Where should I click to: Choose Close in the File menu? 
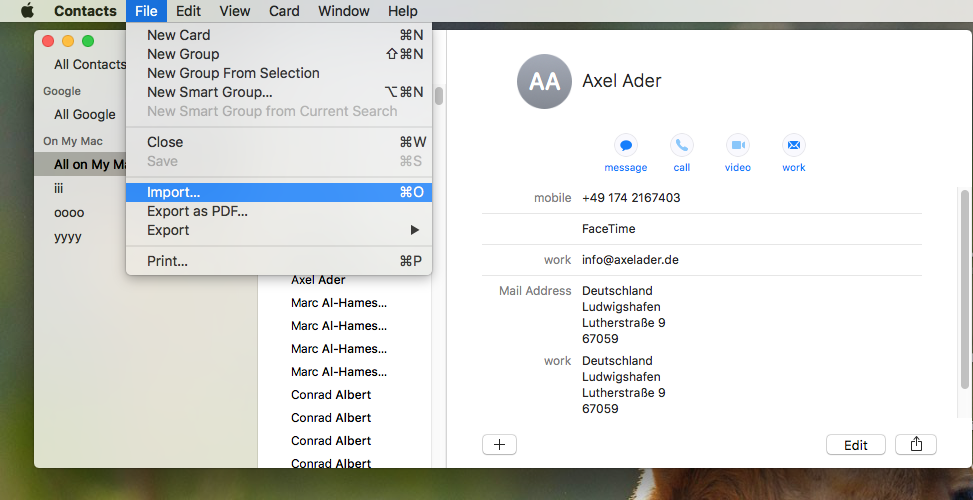[279, 142]
